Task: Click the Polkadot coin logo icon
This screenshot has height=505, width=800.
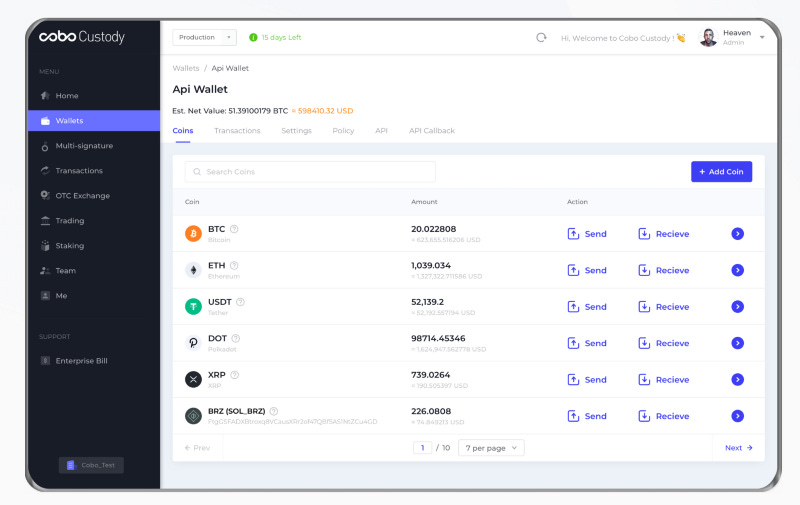Action: (193, 343)
